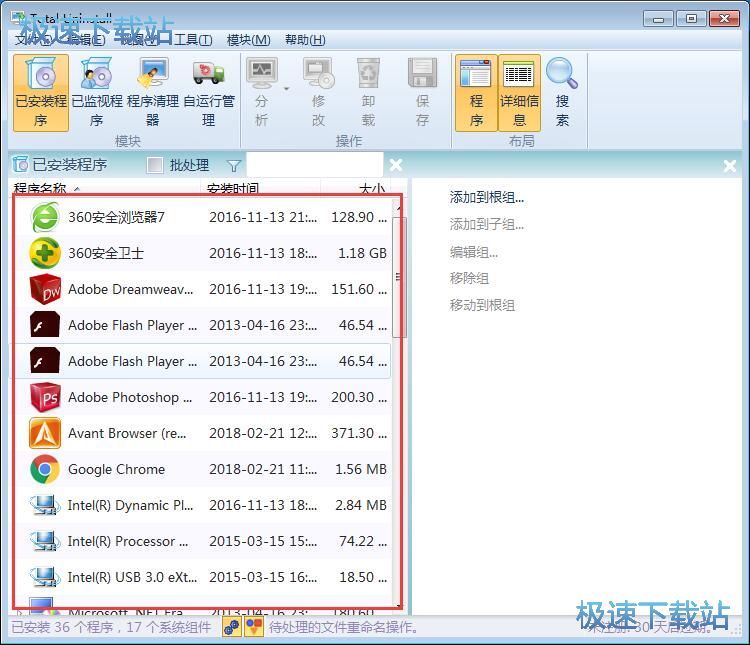The height and width of the screenshot is (645, 750).
Task: Select Intel(R) USB 3.0 eXt... icon
Action: point(45,577)
